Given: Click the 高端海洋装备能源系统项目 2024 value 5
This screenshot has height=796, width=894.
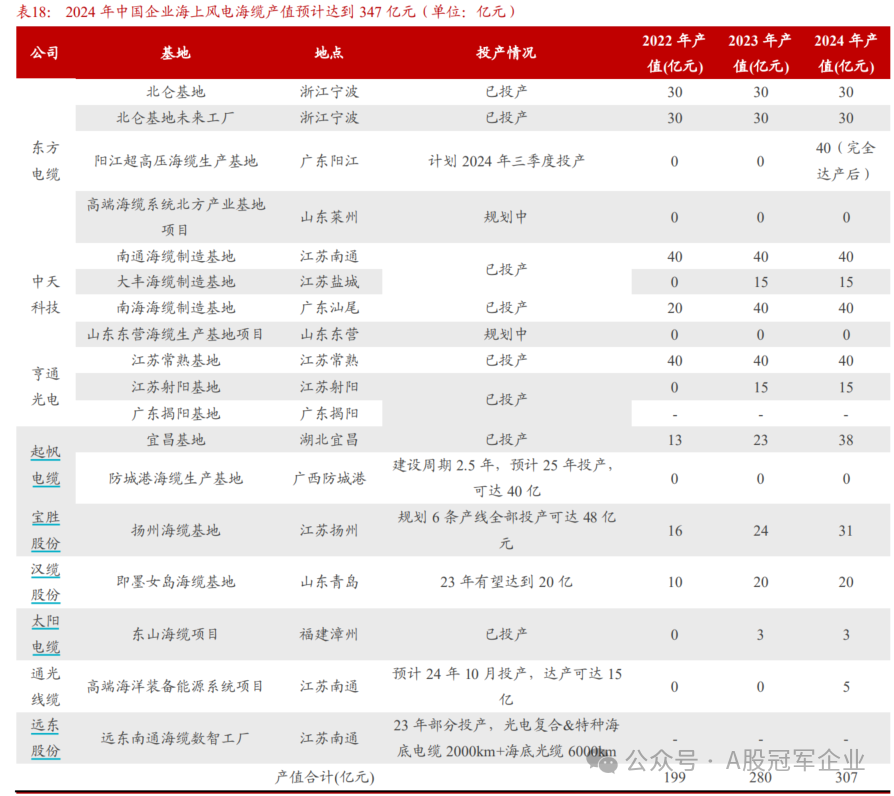Looking at the screenshot, I should (846, 687).
